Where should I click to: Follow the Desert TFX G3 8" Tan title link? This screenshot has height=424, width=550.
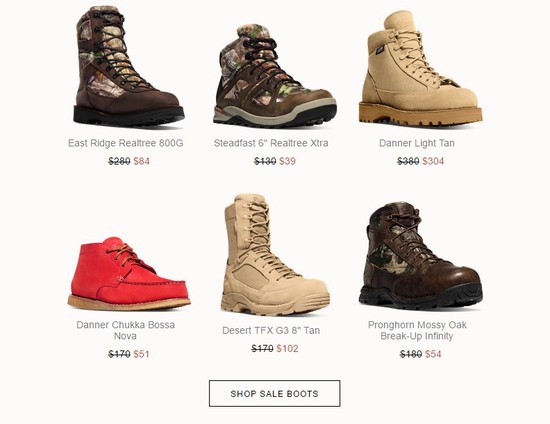[271, 330]
